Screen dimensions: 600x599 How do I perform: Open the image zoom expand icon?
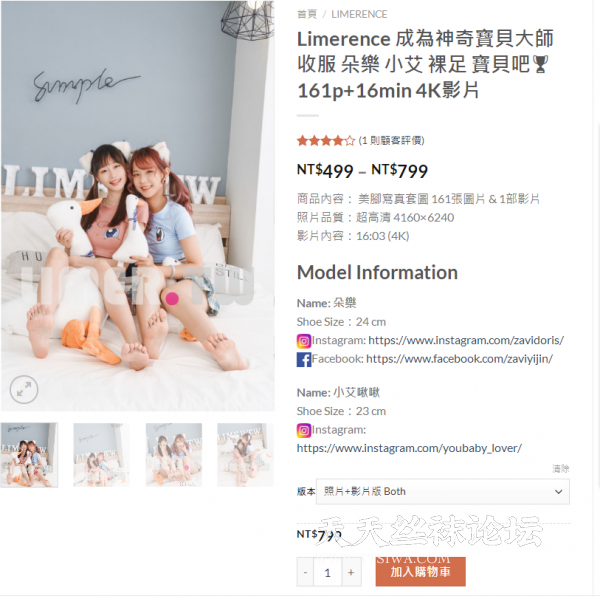tap(24, 390)
